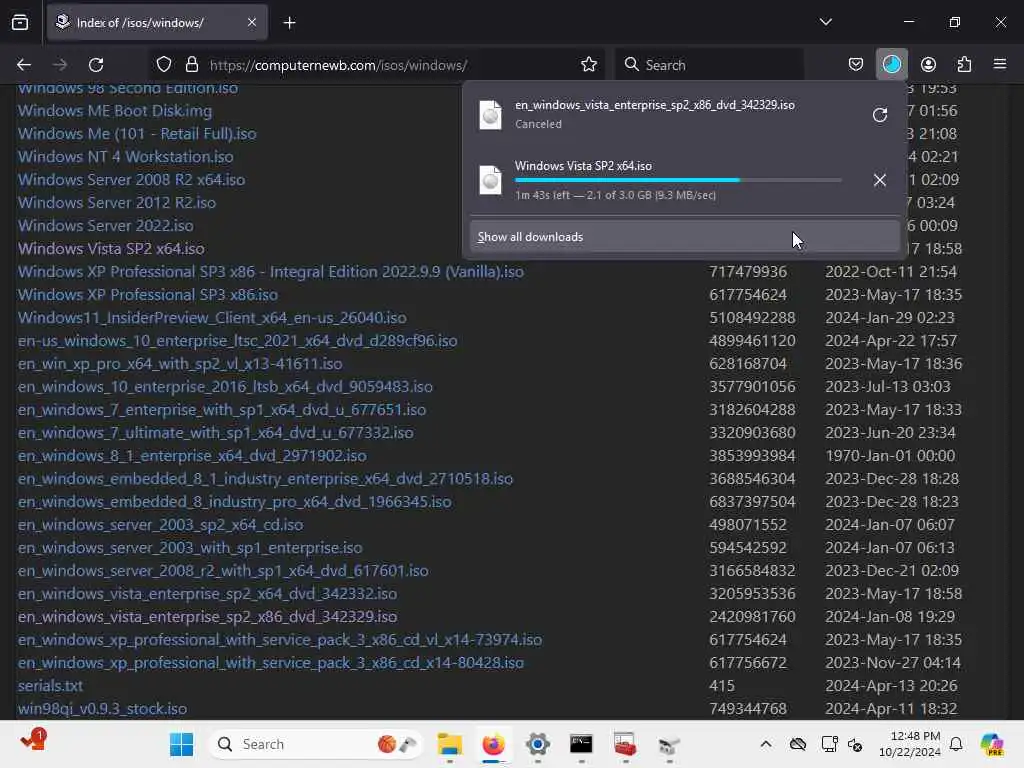Open the Windows Start menu
The image size is (1024, 768).
pyautogui.click(x=182, y=744)
